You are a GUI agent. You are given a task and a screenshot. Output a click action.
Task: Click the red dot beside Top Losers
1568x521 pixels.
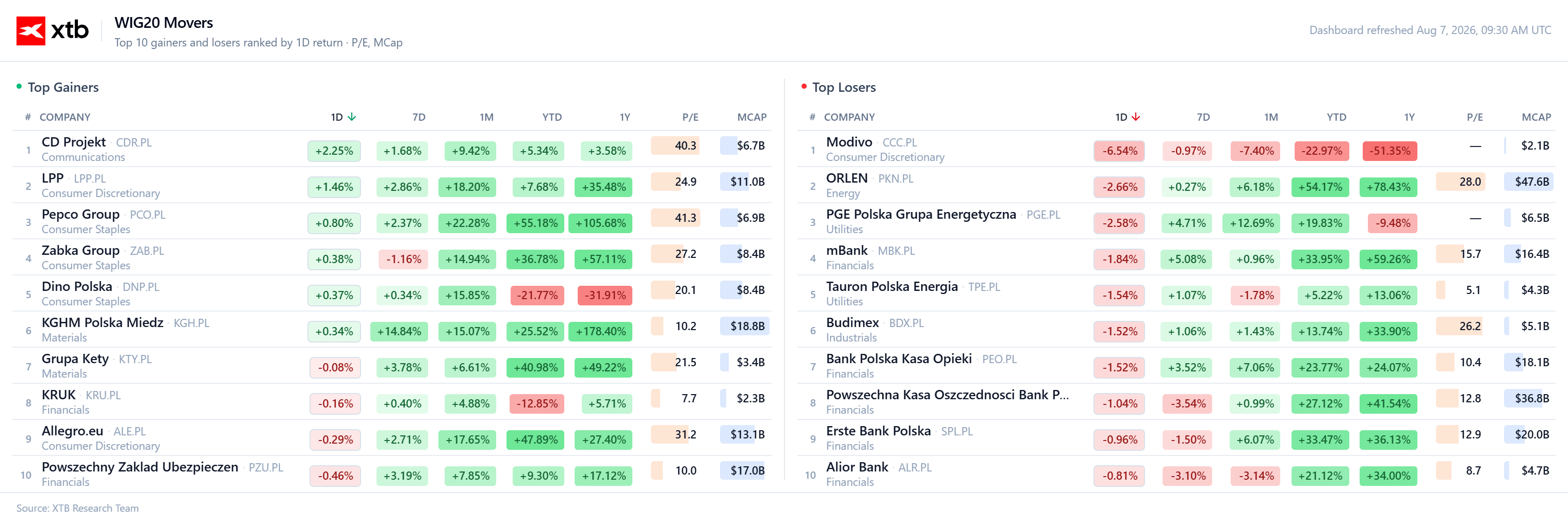804,87
